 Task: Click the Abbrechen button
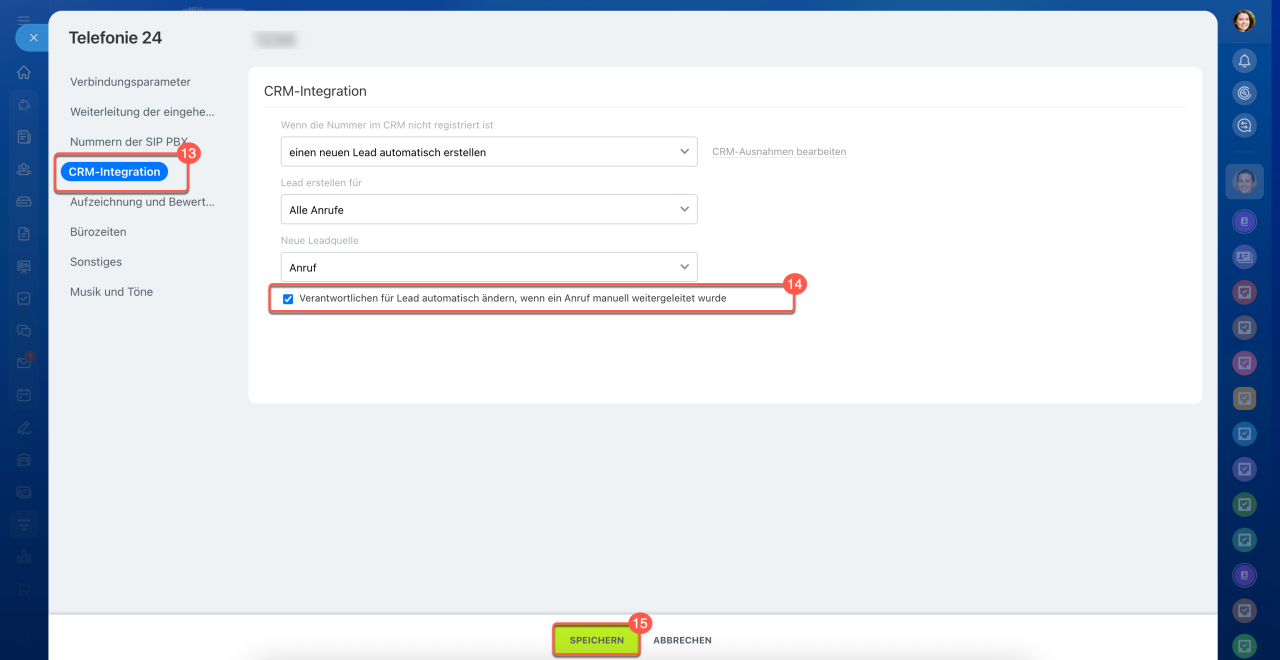point(682,640)
